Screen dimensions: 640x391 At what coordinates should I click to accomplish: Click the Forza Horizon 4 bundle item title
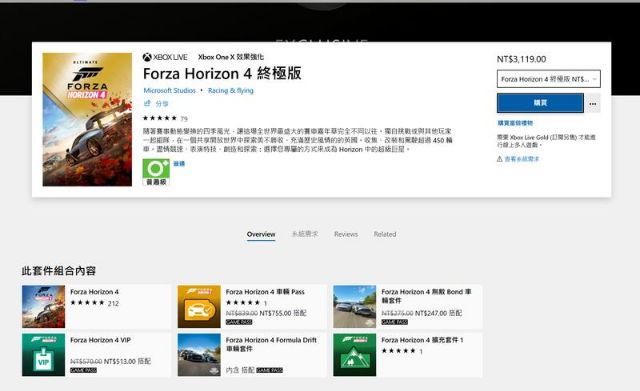point(94,292)
